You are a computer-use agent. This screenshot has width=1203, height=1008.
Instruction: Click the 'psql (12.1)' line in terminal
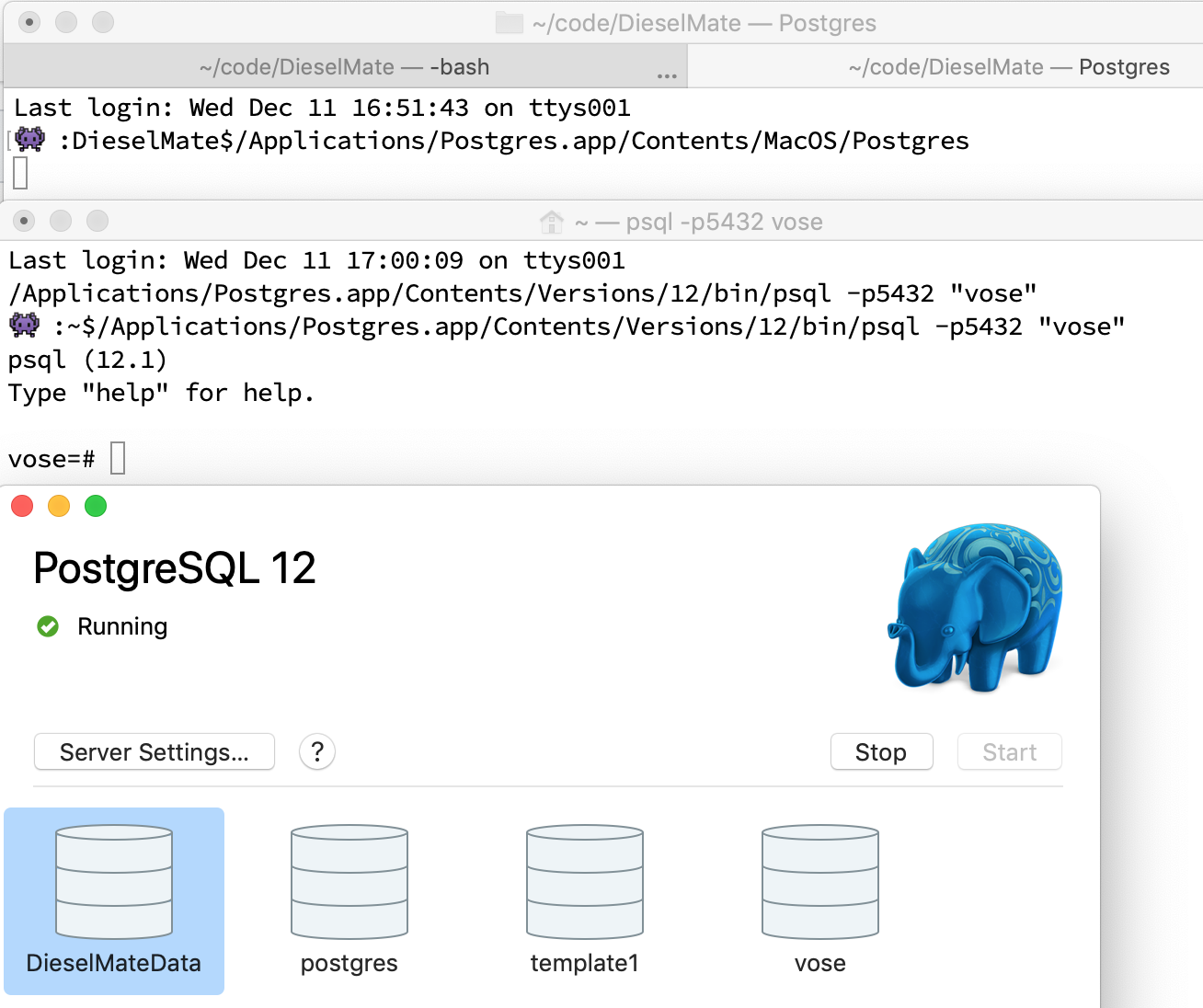coord(87,360)
